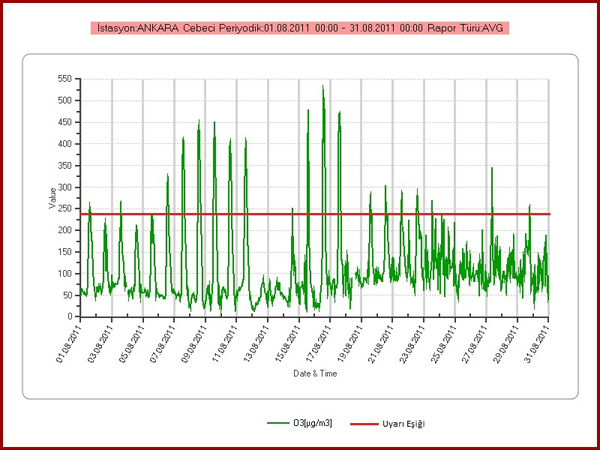Click the Date & Time x-axis title
The width and height of the screenshot is (600, 450).
[x=314, y=373]
